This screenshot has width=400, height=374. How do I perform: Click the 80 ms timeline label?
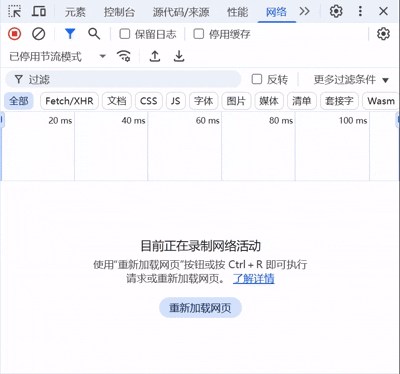click(x=281, y=120)
